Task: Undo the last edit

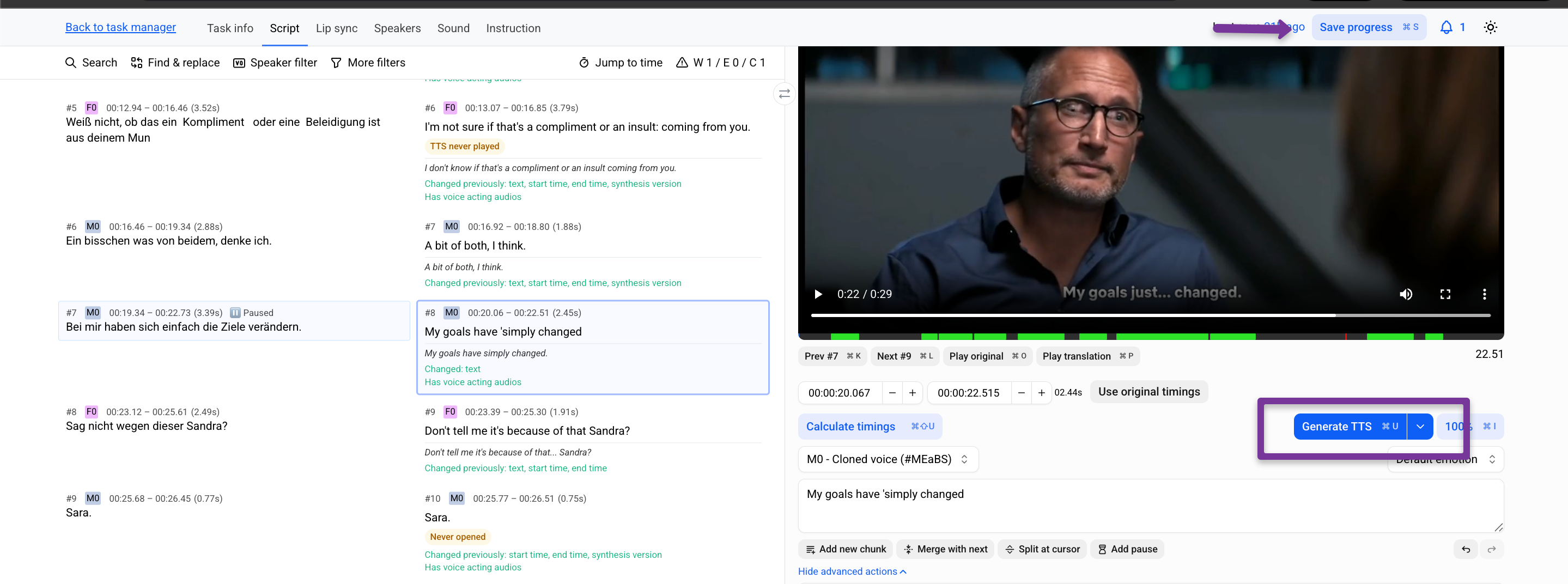Action: [1466, 549]
